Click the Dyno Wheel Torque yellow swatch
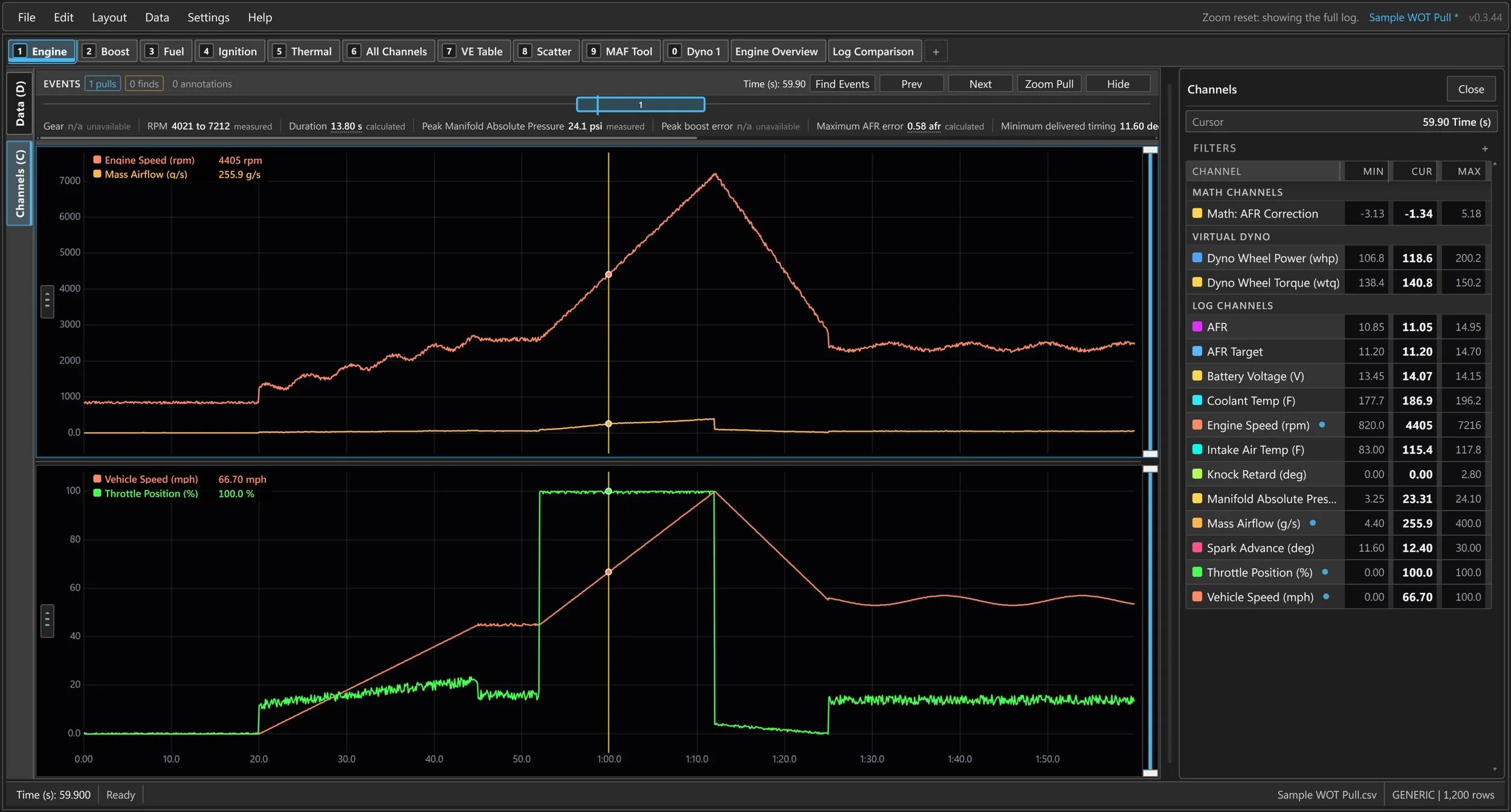The width and height of the screenshot is (1511, 812). tap(1197, 282)
